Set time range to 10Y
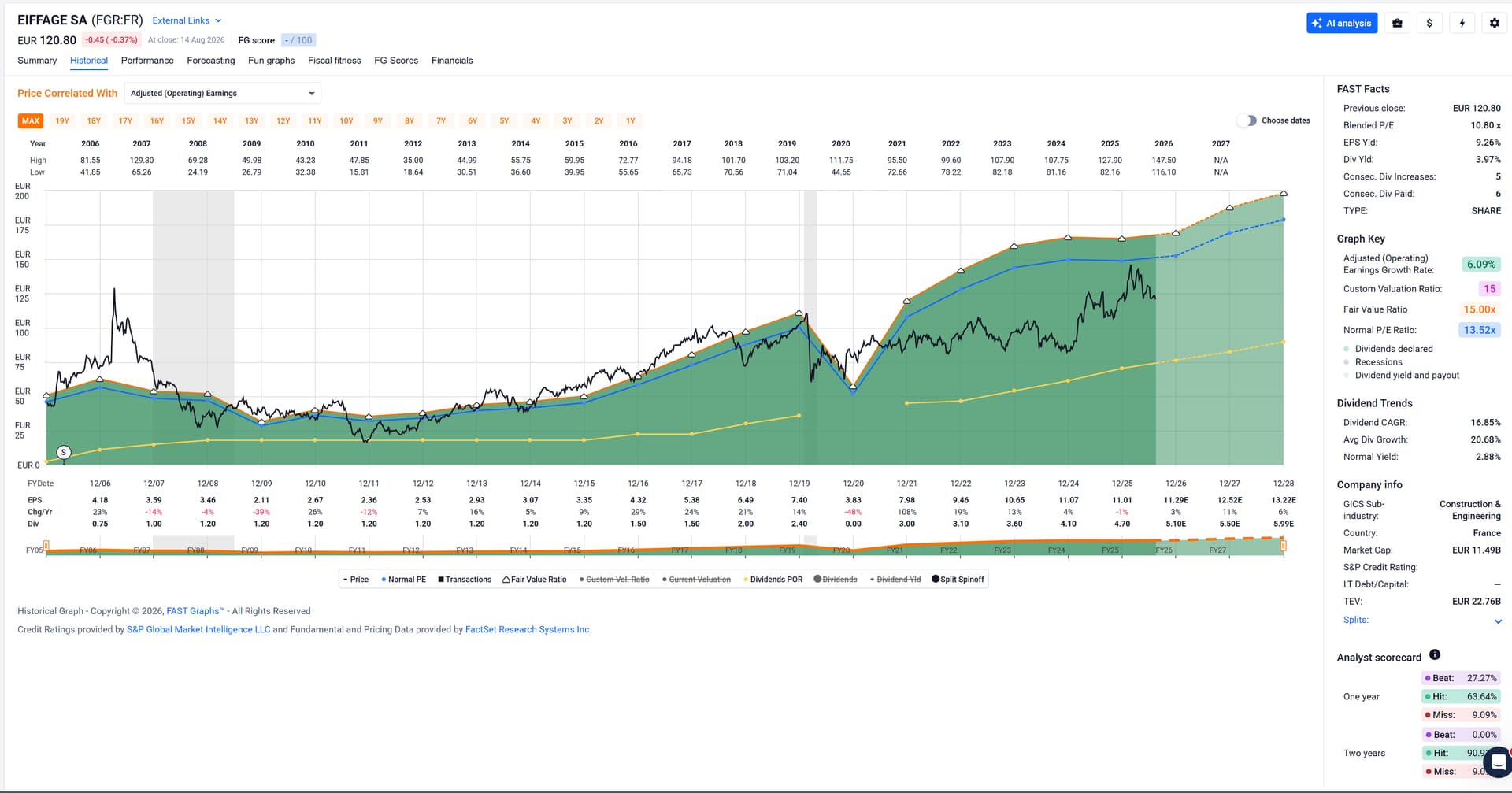 point(346,121)
